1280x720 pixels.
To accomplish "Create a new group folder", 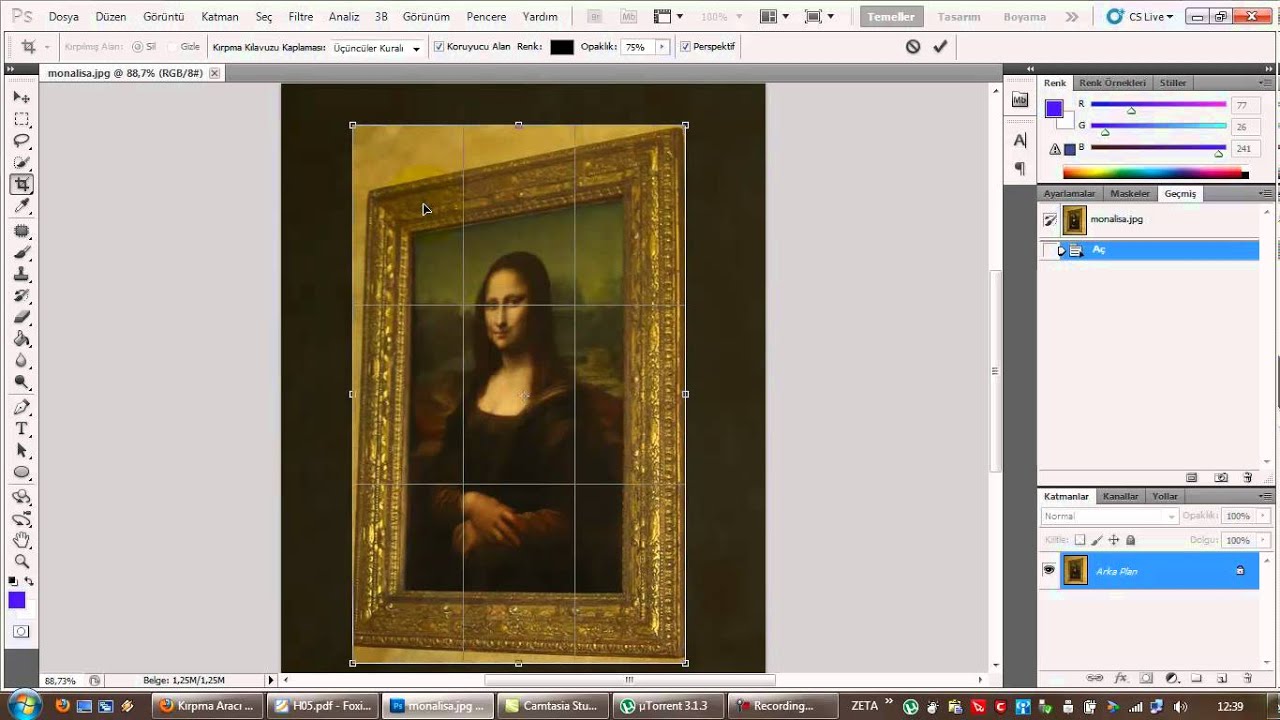I will pyautogui.click(x=1196, y=678).
